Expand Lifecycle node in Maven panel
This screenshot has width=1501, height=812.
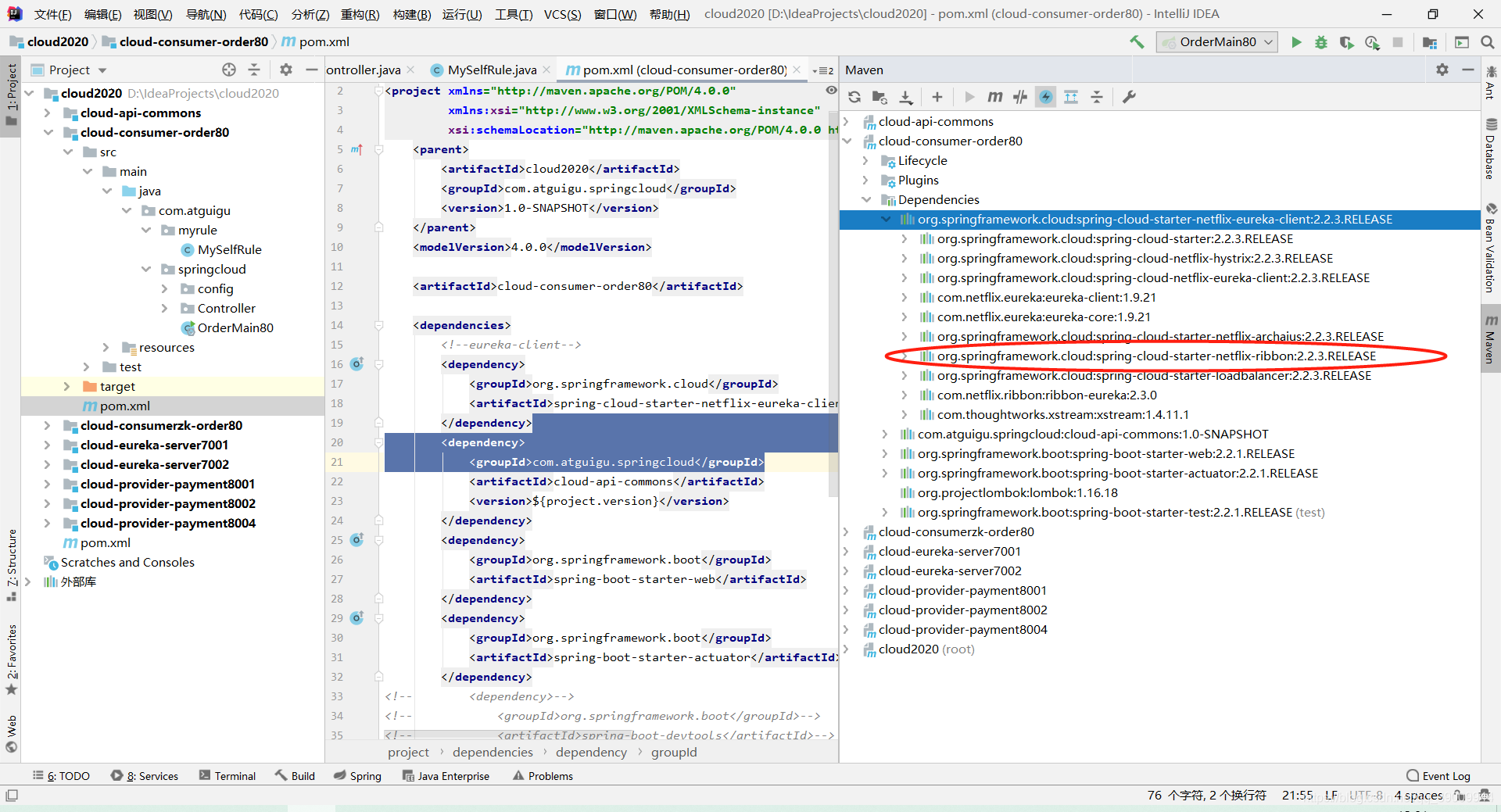click(865, 160)
